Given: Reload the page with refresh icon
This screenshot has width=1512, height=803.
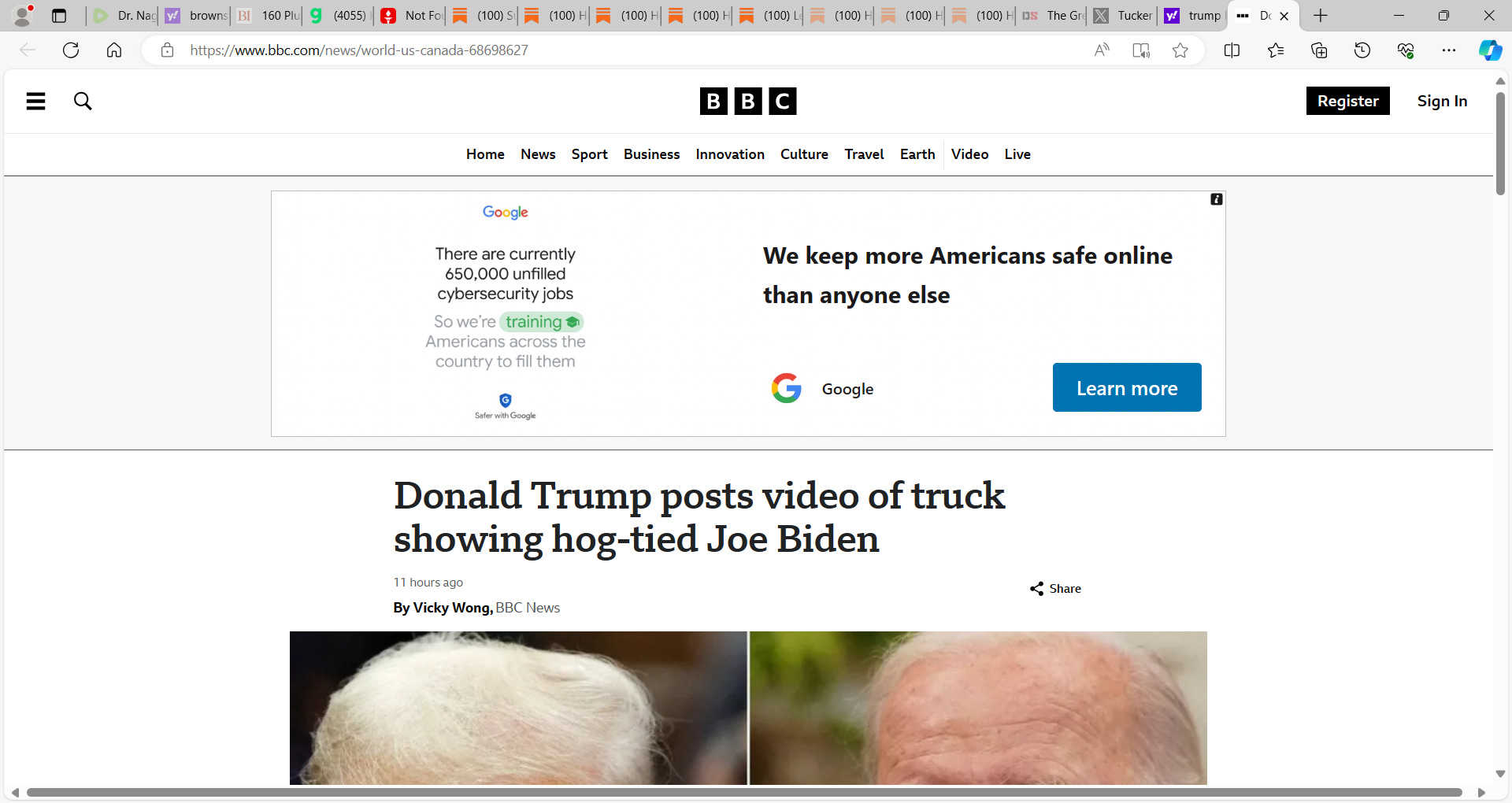Looking at the screenshot, I should [71, 50].
